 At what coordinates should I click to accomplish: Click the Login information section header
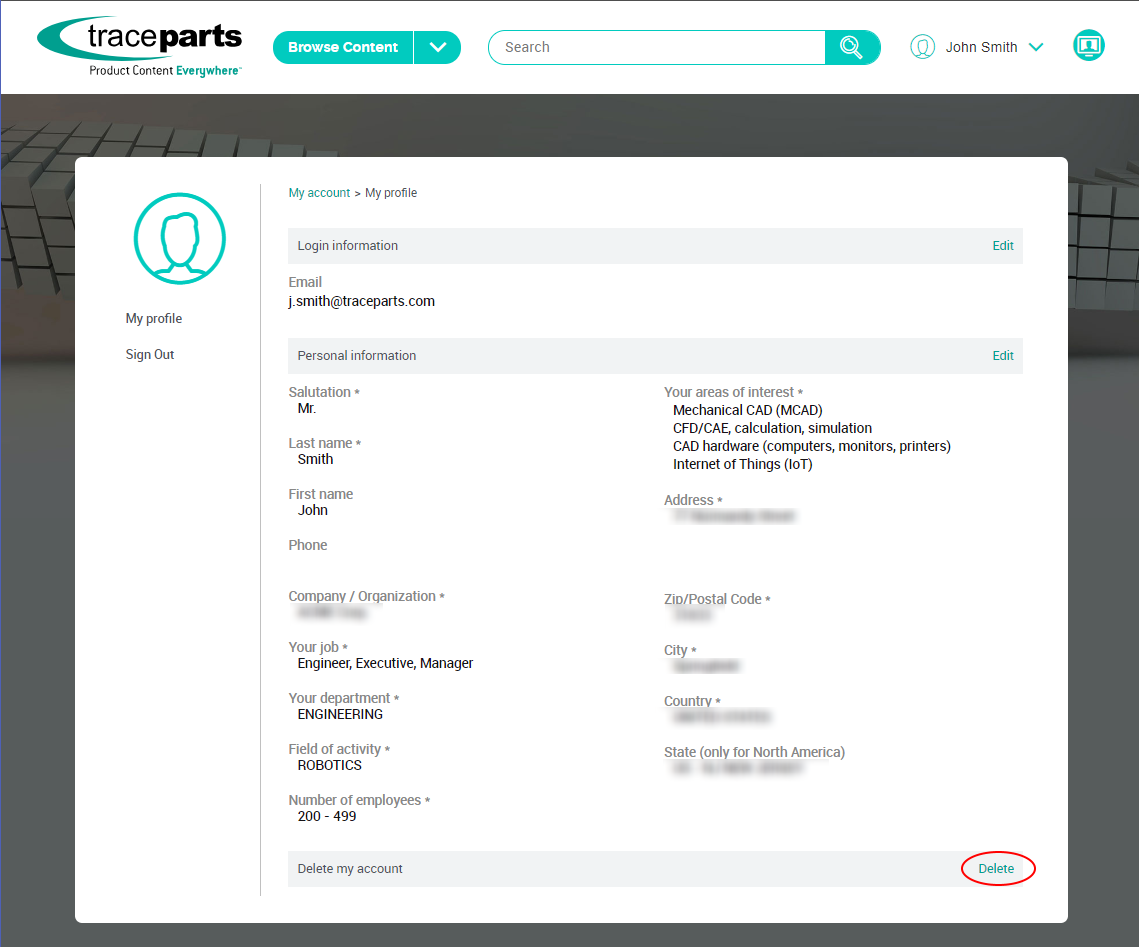pyautogui.click(x=347, y=246)
